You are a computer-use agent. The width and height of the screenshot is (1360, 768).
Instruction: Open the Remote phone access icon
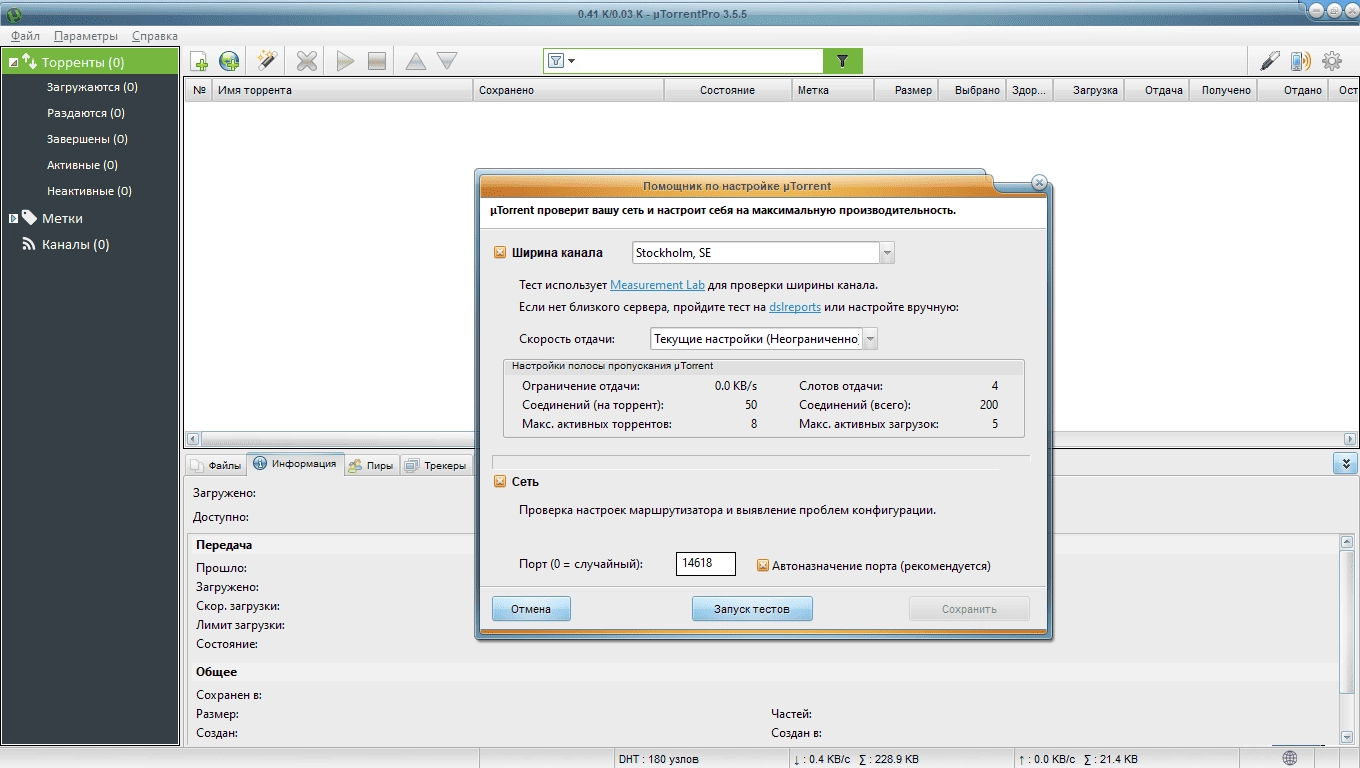1300,61
